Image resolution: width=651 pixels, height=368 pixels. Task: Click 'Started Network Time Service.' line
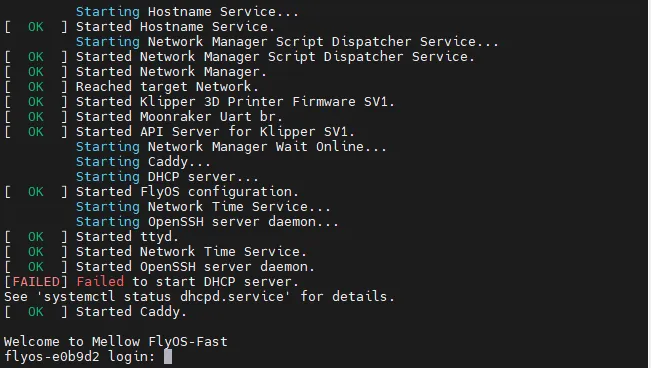coord(191,251)
